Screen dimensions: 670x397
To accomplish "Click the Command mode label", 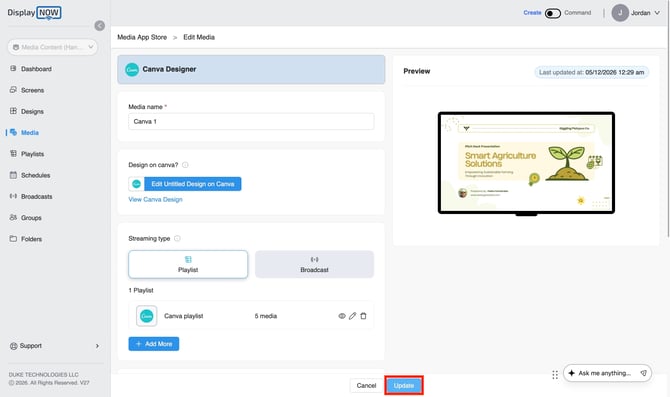I will tap(578, 13).
